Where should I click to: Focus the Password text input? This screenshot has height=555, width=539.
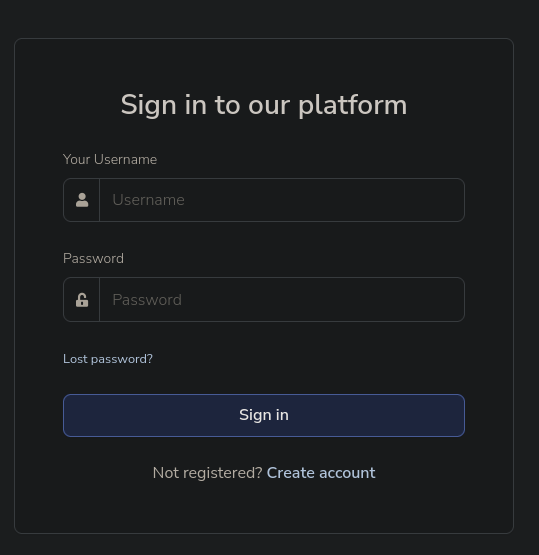click(282, 299)
